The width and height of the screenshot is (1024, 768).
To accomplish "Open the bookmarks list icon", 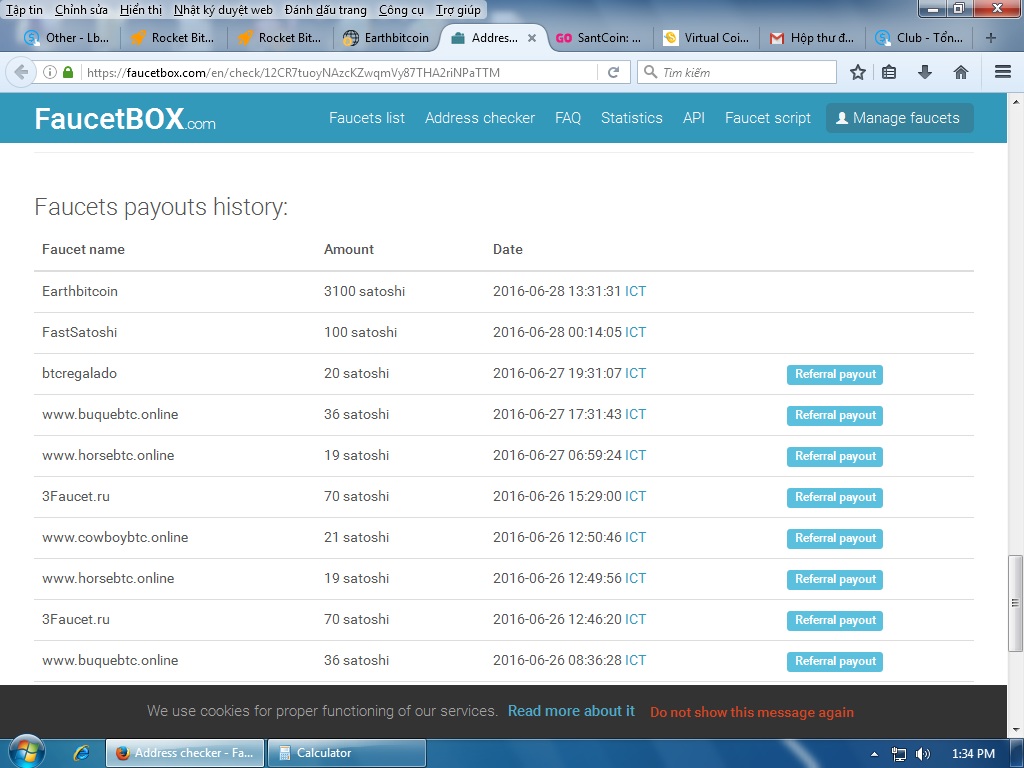I will [x=889, y=72].
